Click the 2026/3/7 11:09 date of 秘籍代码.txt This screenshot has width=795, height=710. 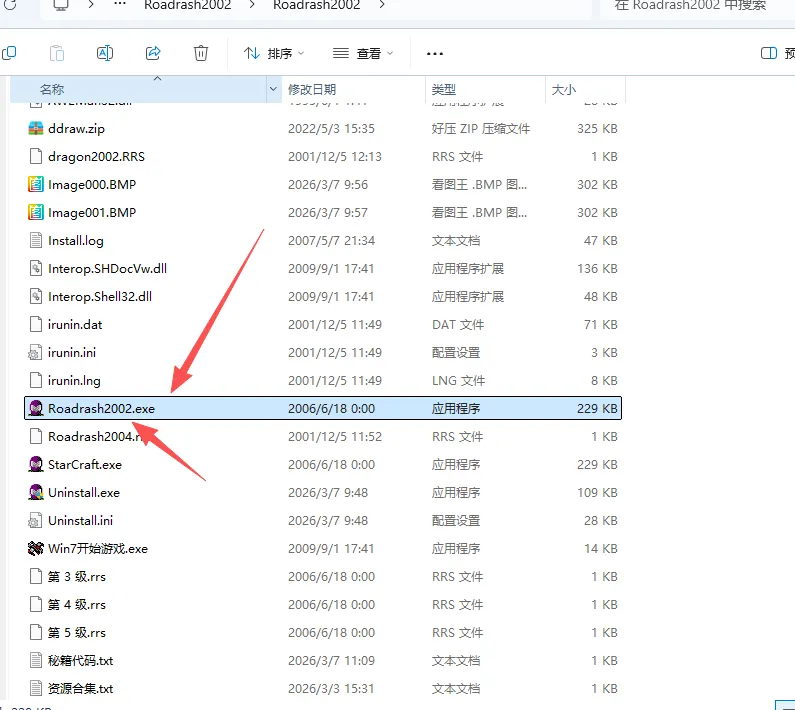(331, 661)
